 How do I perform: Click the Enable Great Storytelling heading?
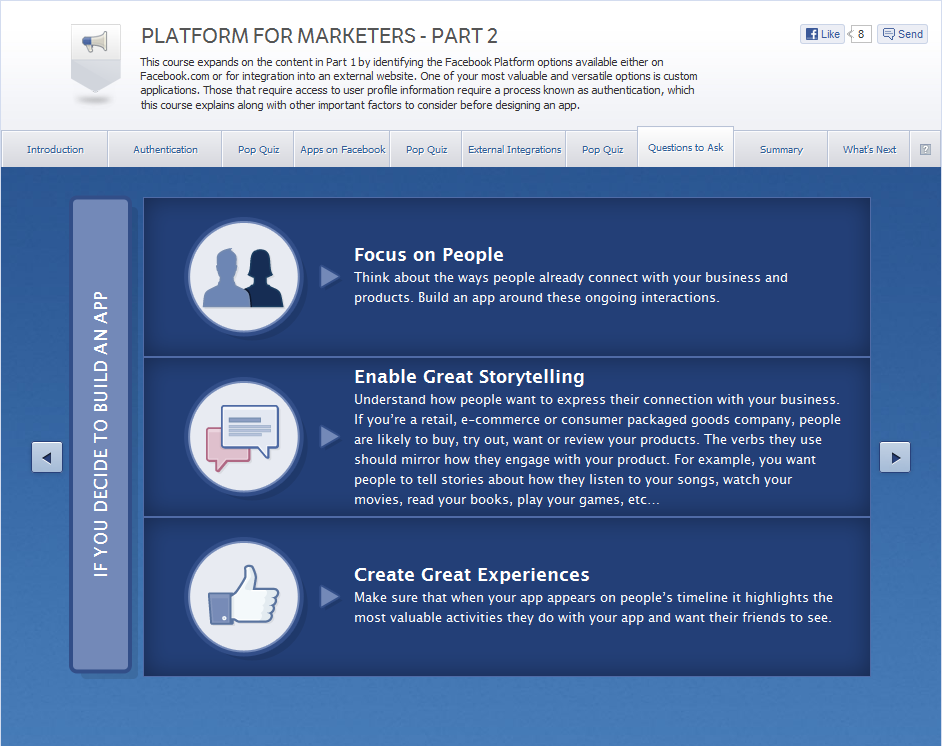click(x=469, y=377)
